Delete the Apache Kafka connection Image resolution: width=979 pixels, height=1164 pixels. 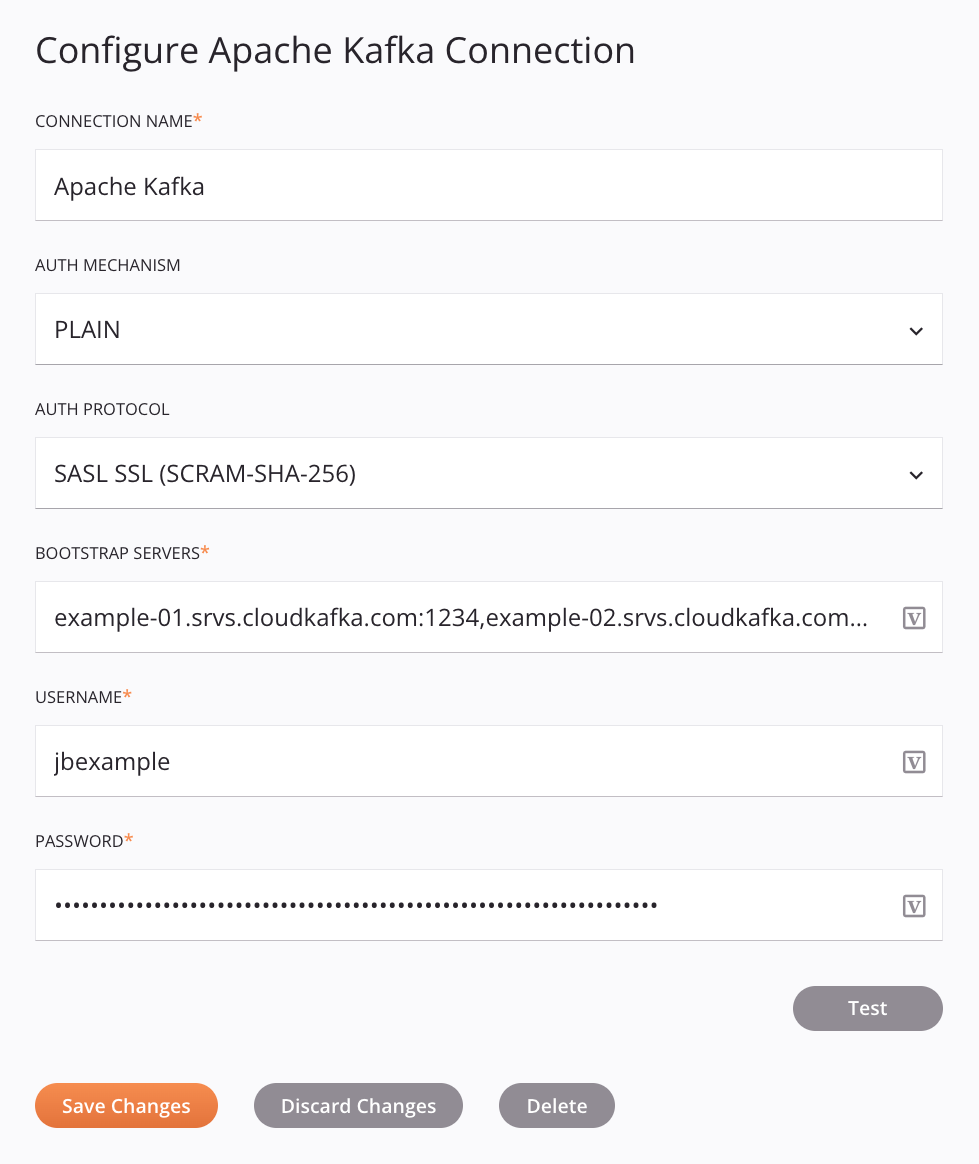557,1105
